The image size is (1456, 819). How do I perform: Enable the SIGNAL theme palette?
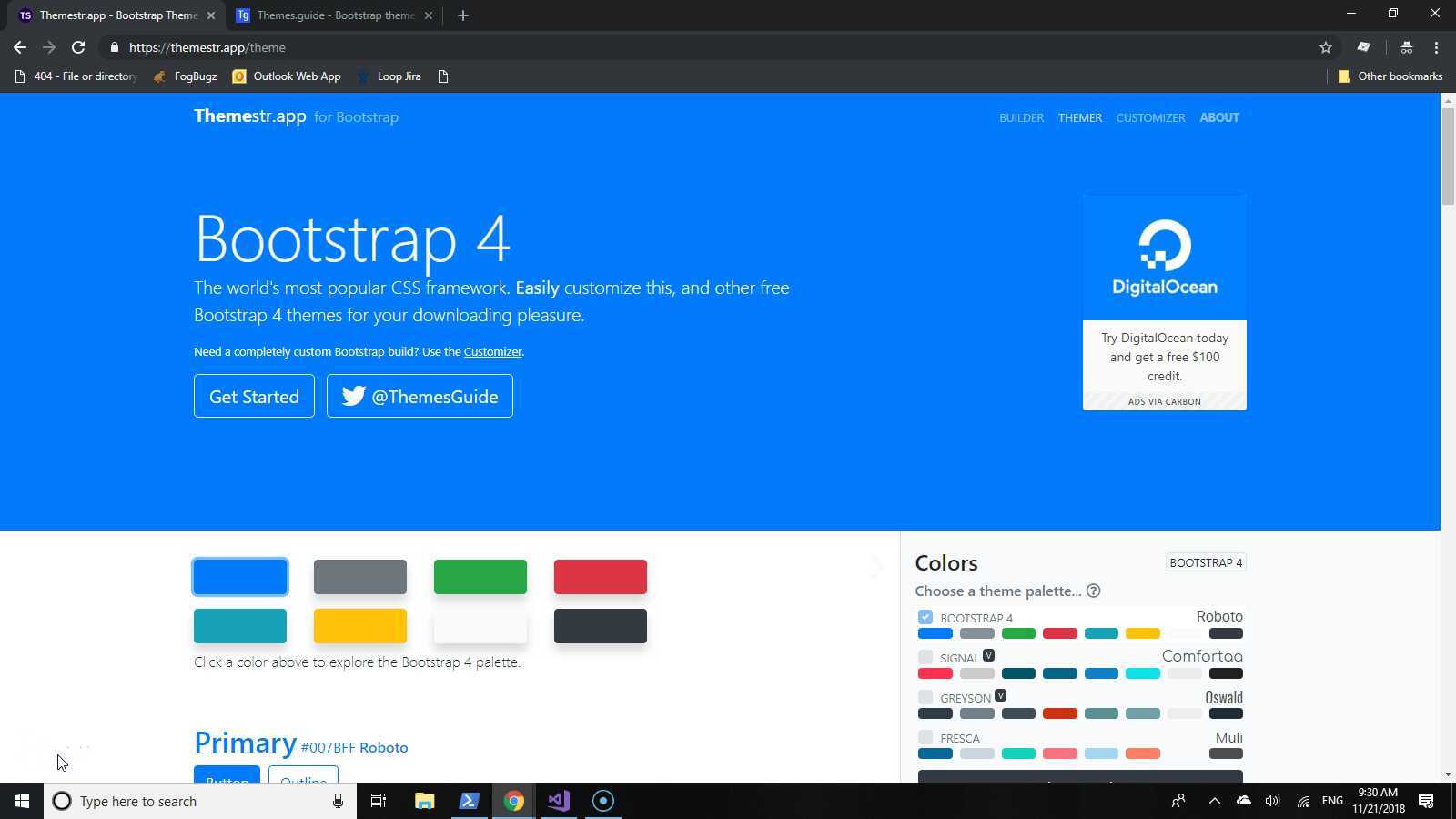[925, 657]
